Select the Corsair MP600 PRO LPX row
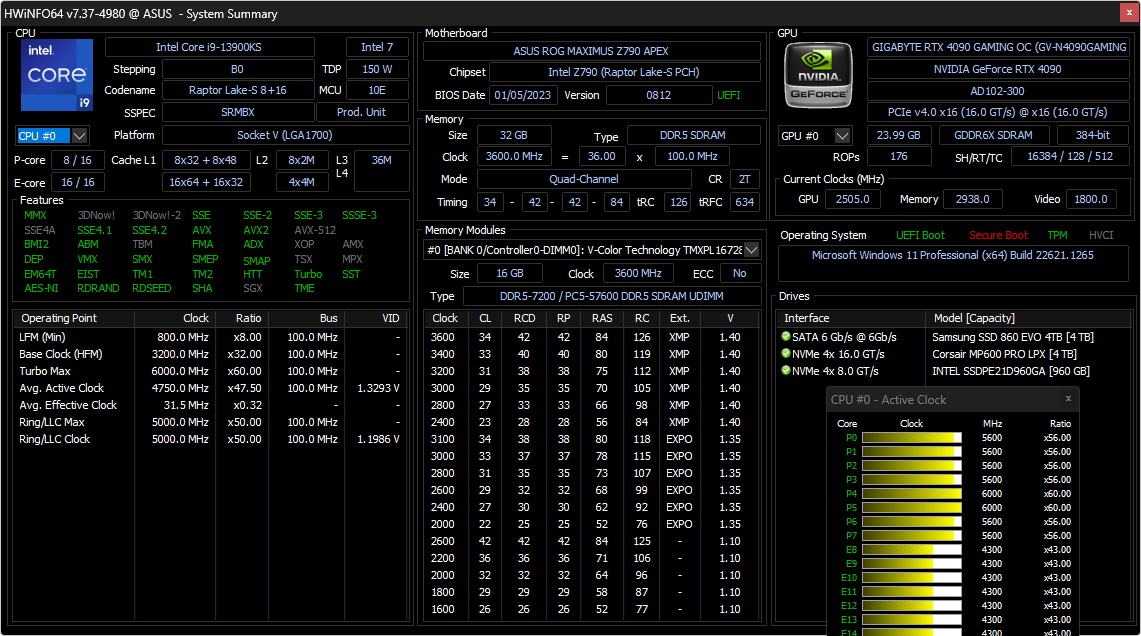Image resolution: width=1141 pixels, height=636 pixels. pos(954,354)
